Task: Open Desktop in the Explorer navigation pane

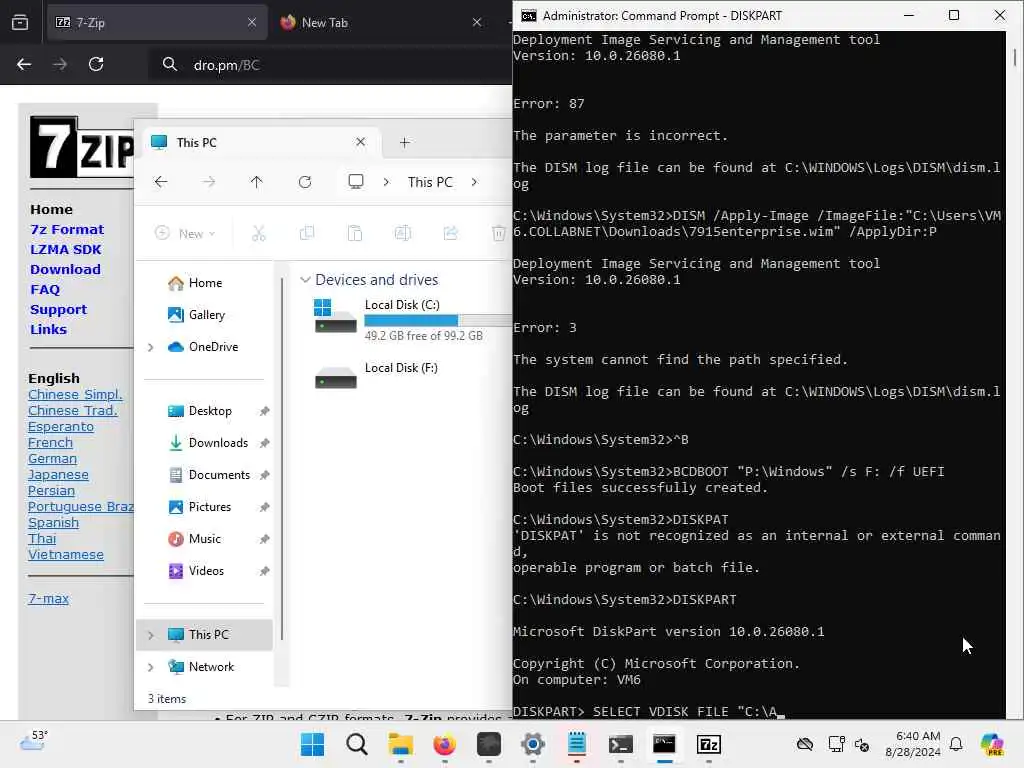Action: tap(210, 411)
